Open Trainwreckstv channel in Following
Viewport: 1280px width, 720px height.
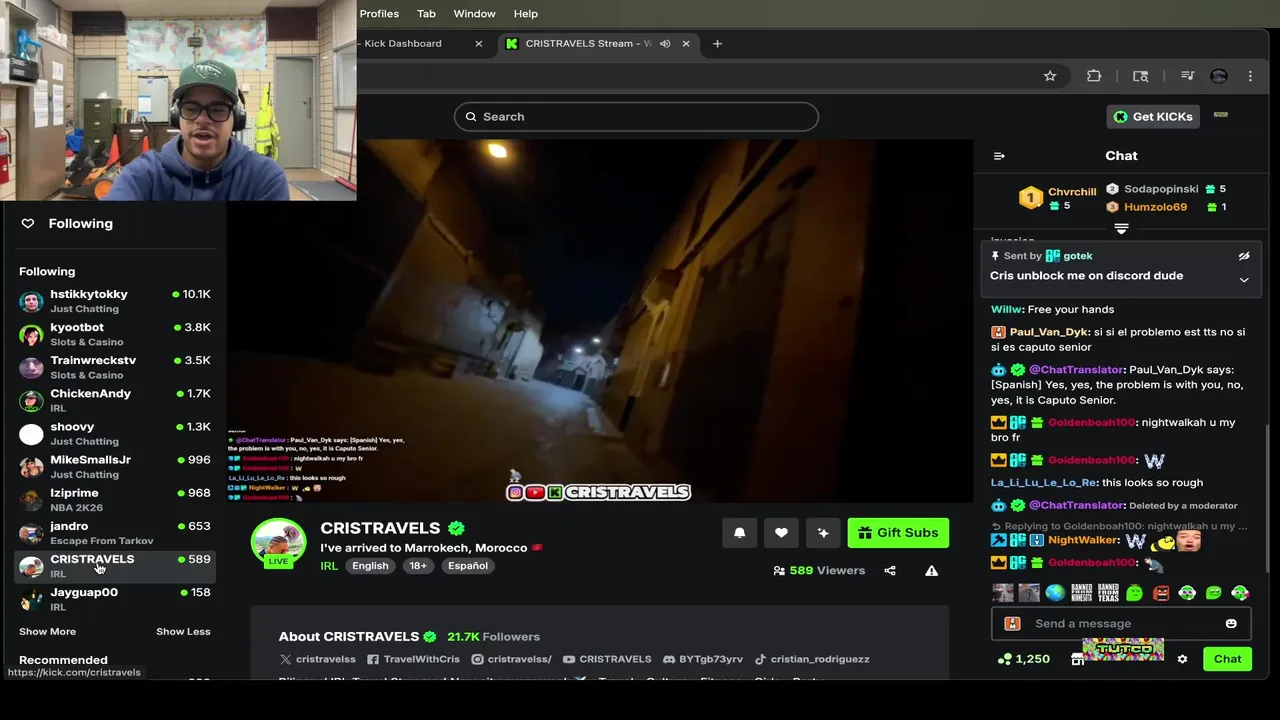[115, 367]
